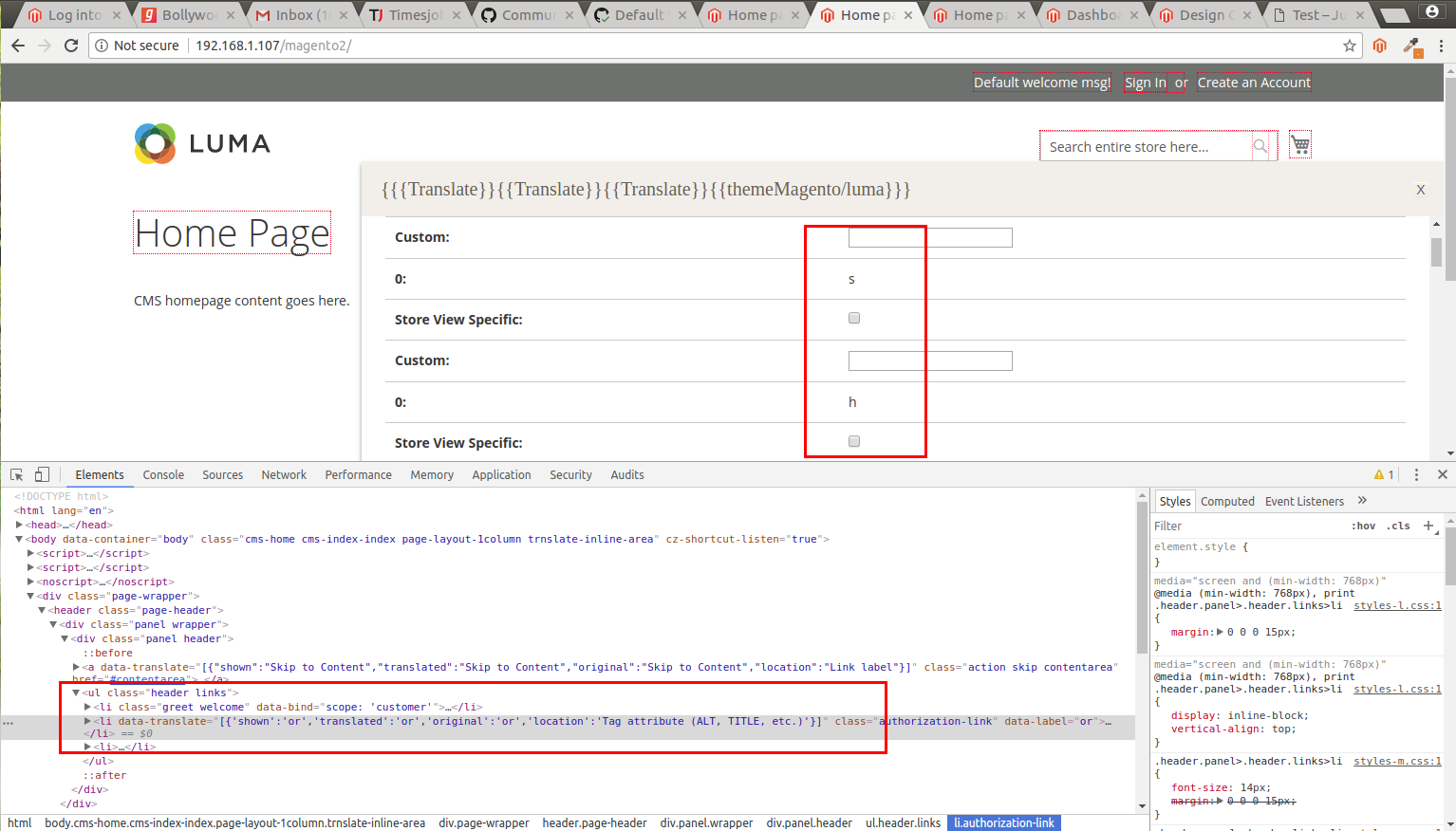This screenshot has width=1456, height=831.
Task: Open the Magento extension icon in toolbar
Action: coord(1380,46)
